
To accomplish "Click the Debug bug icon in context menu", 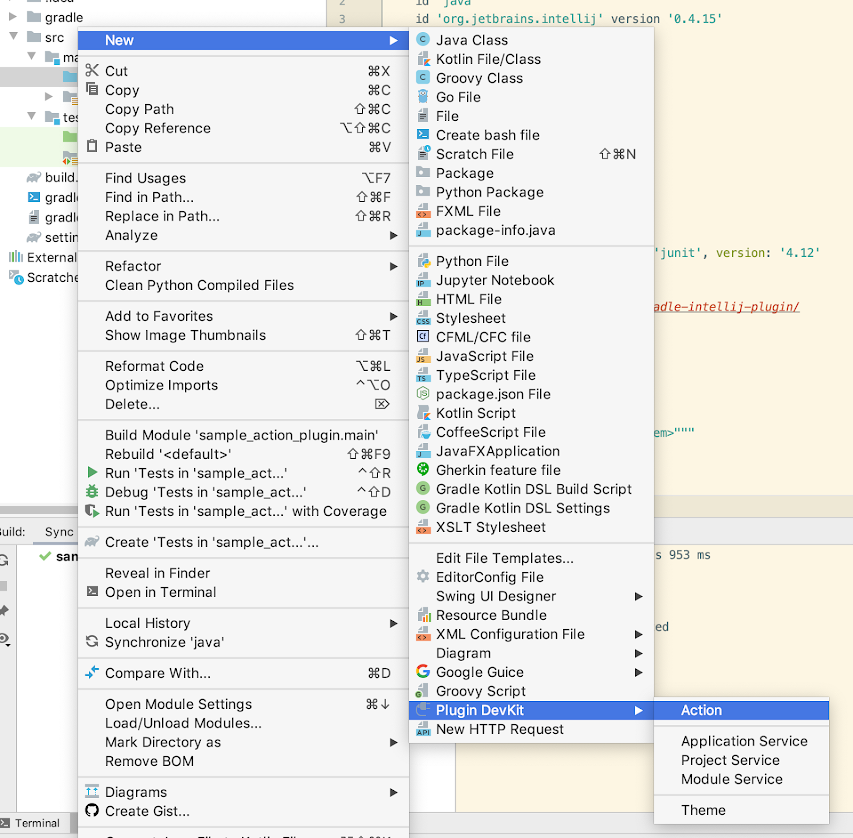I will (92, 492).
